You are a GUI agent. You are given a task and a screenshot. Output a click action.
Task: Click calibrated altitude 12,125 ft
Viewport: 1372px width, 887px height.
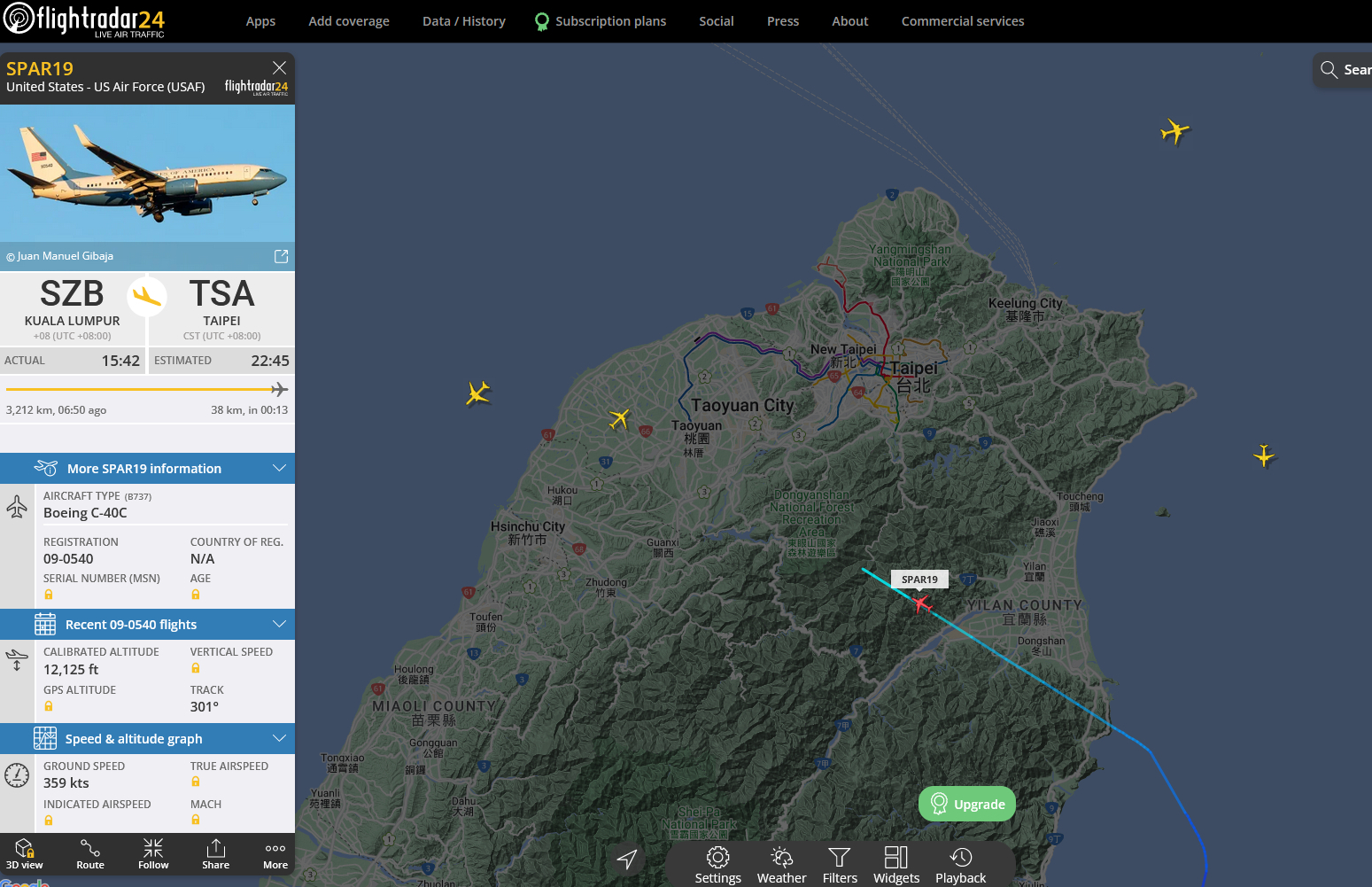tap(71, 670)
